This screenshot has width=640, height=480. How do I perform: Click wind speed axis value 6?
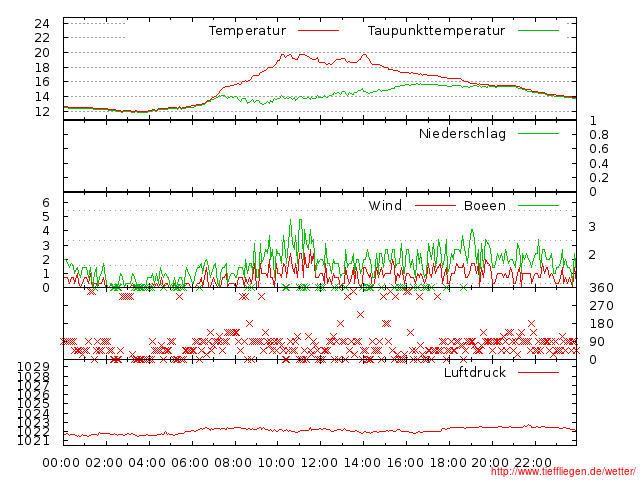click(x=46, y=202)
